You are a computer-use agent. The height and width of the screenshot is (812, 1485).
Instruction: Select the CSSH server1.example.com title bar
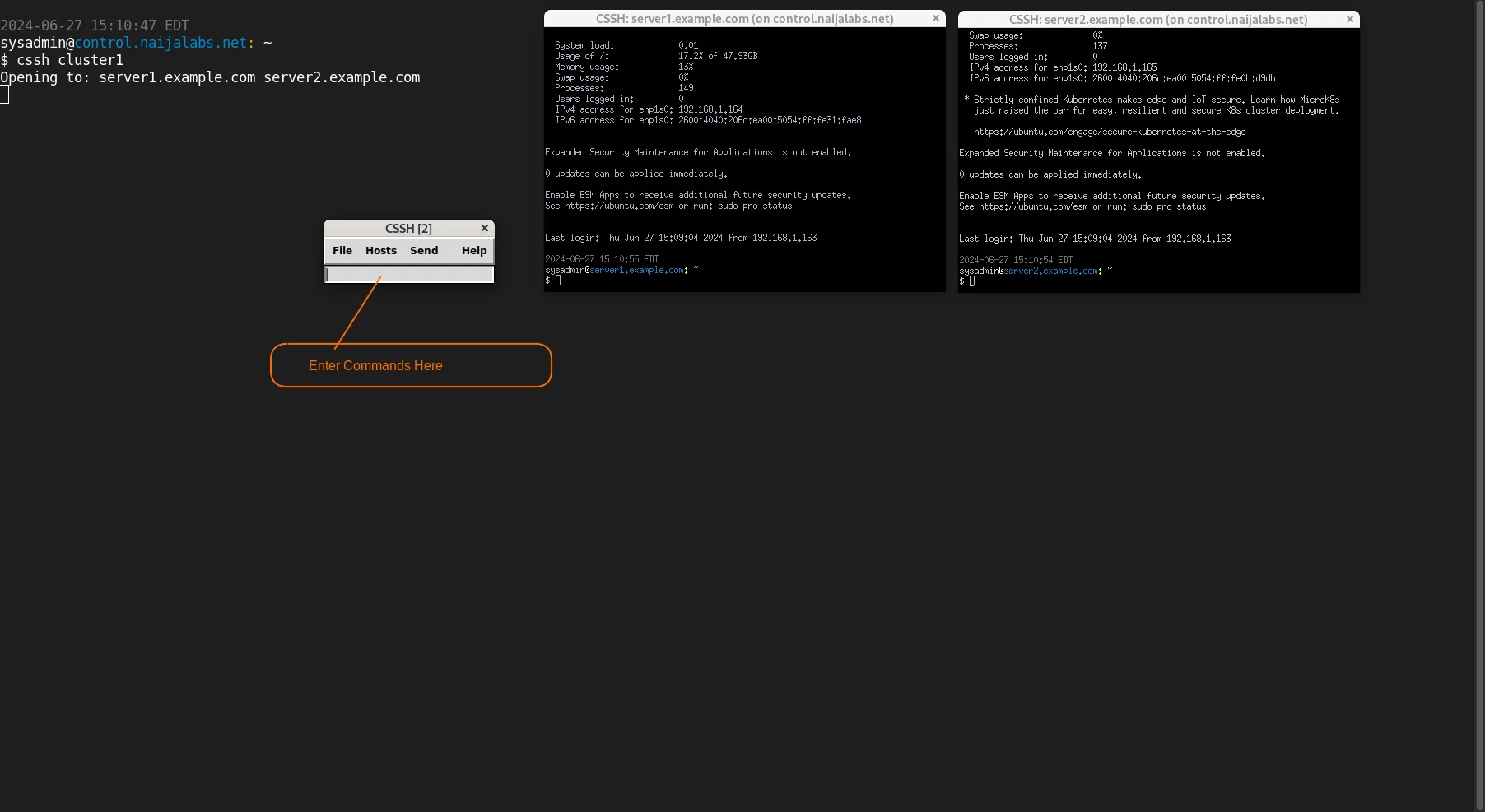click(x=744, y=19)
